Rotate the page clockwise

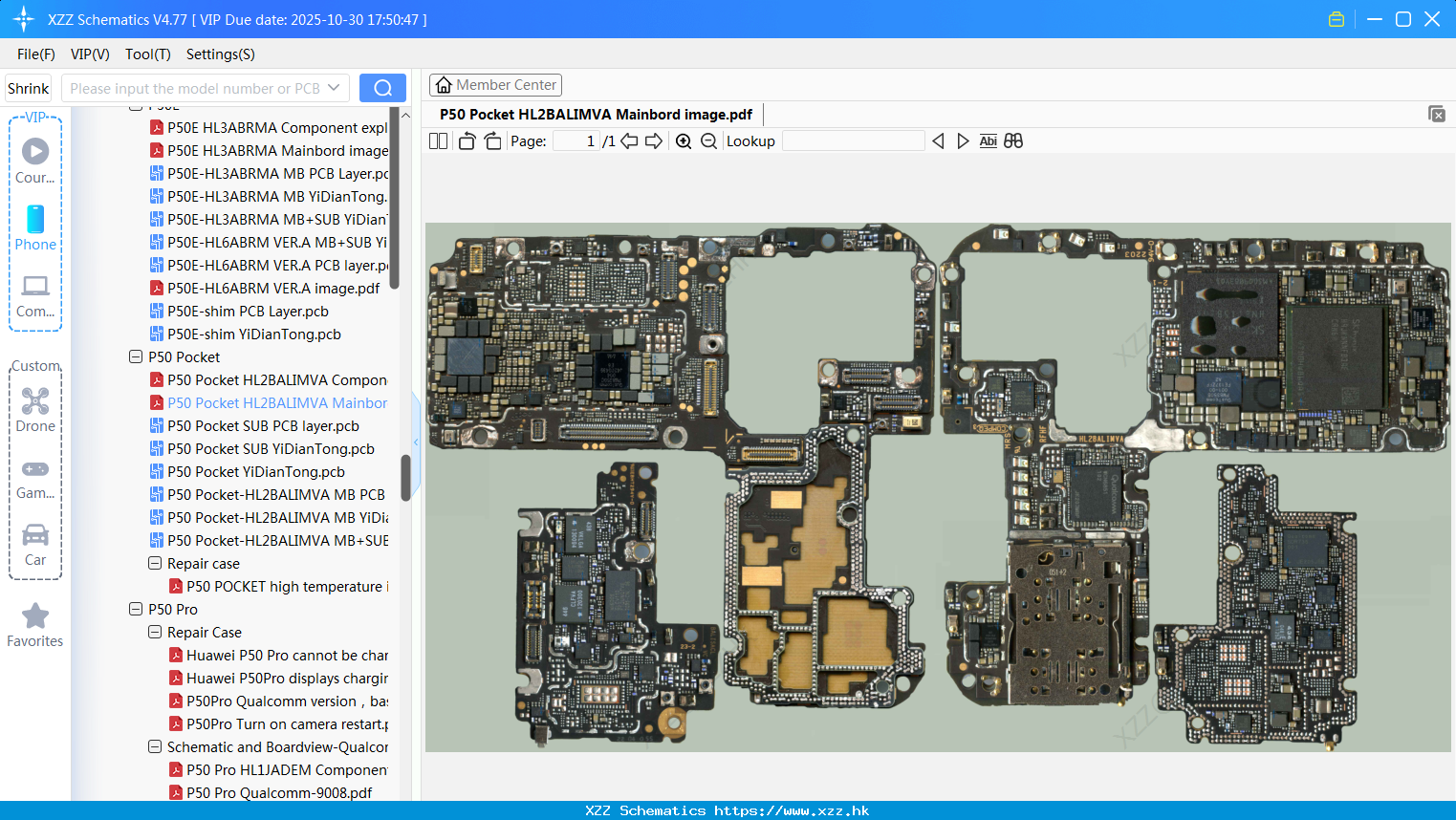click(x=492, y=141)
